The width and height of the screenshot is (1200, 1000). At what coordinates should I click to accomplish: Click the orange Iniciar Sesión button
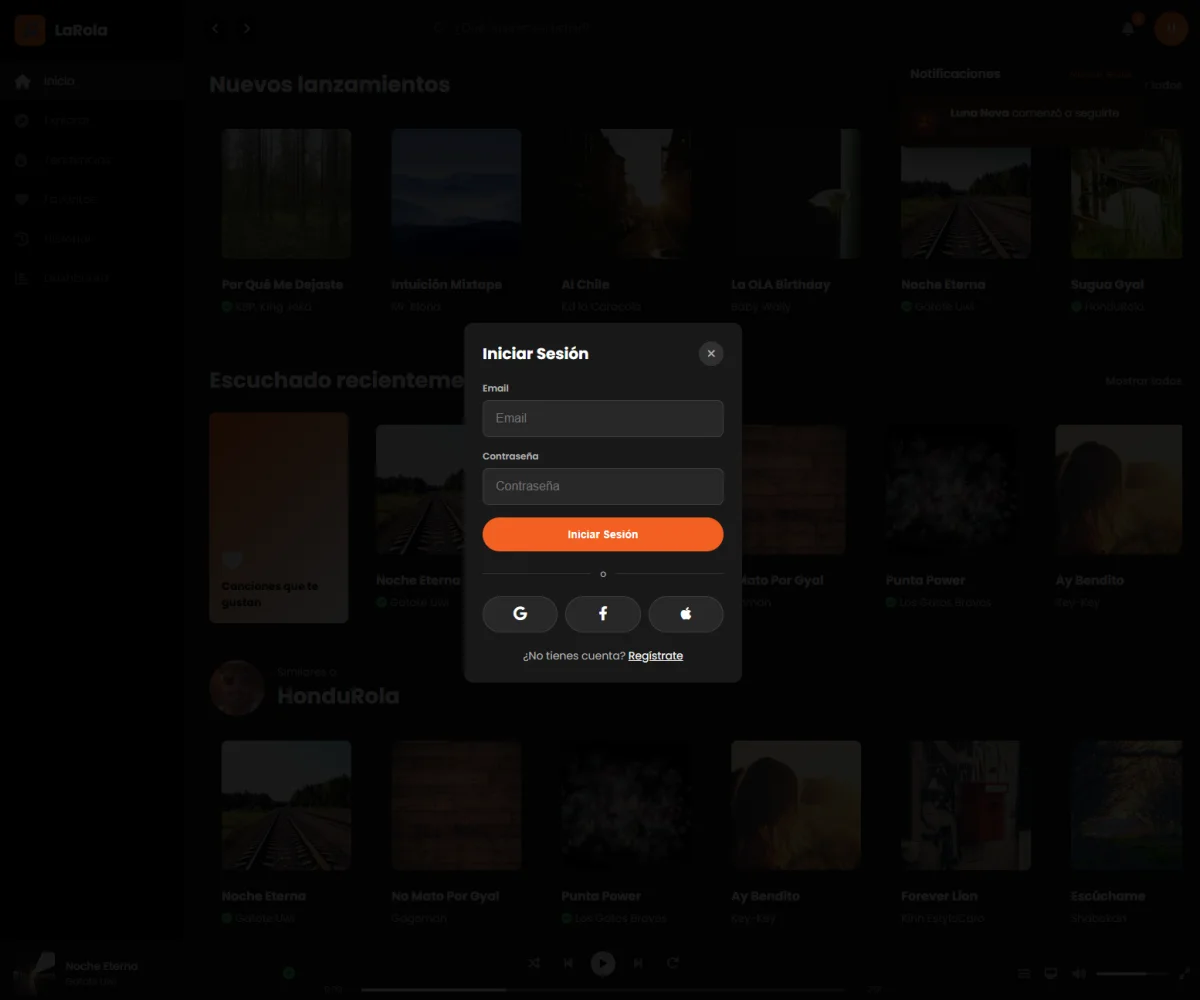(x=603, y=534)
